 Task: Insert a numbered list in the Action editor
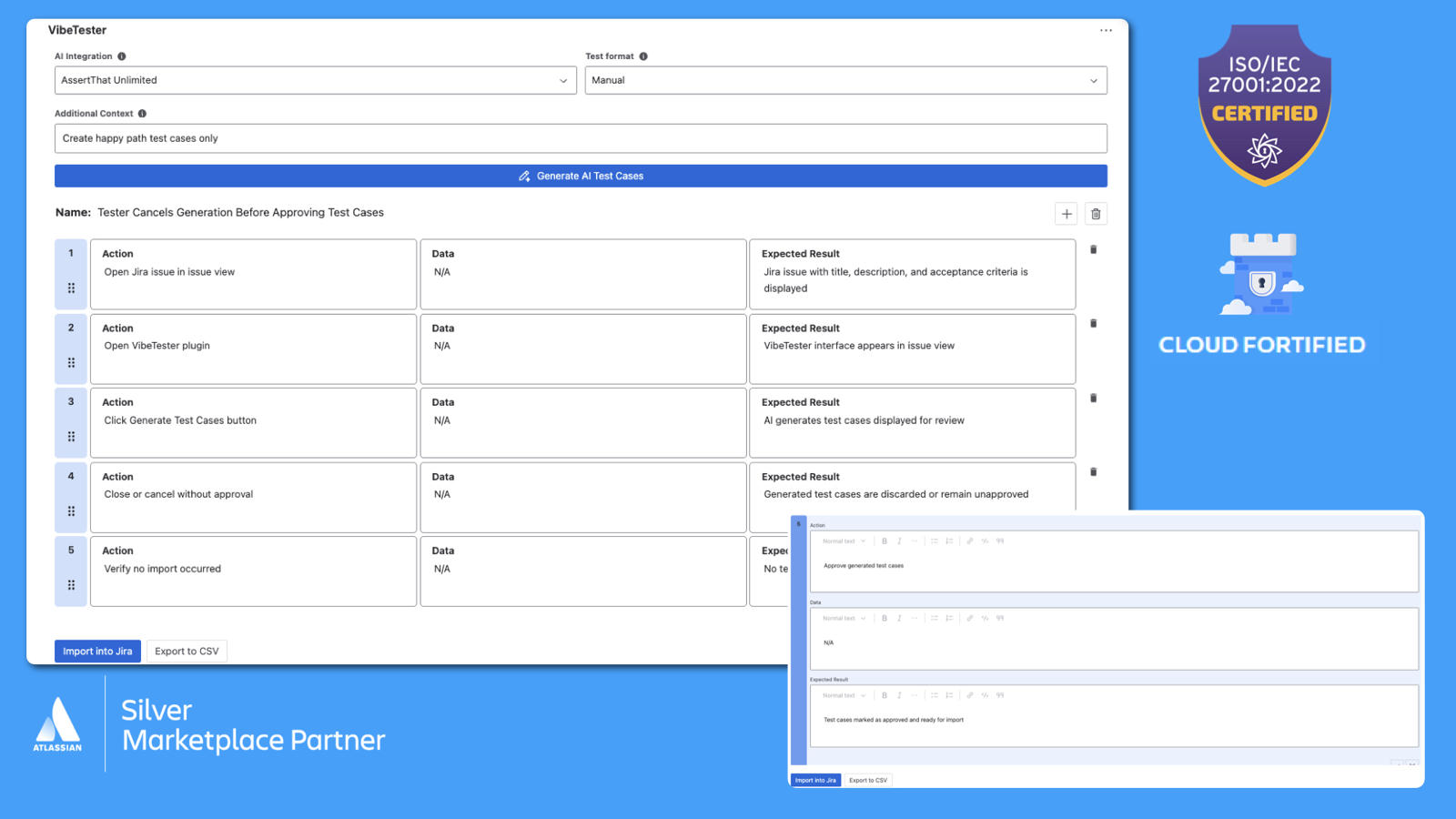coord(949,541)
